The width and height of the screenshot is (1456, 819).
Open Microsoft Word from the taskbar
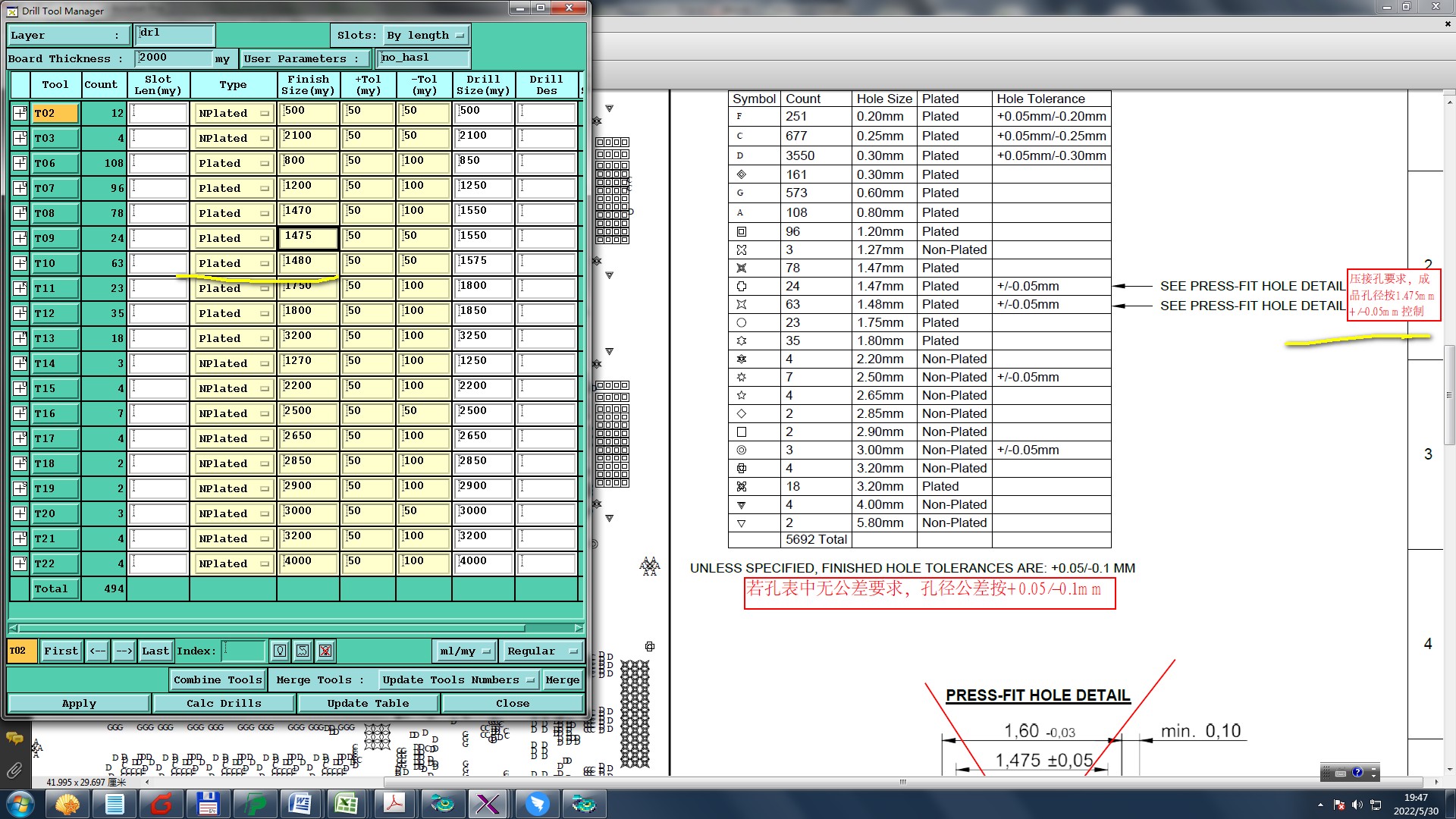click(x=300, y=803)
